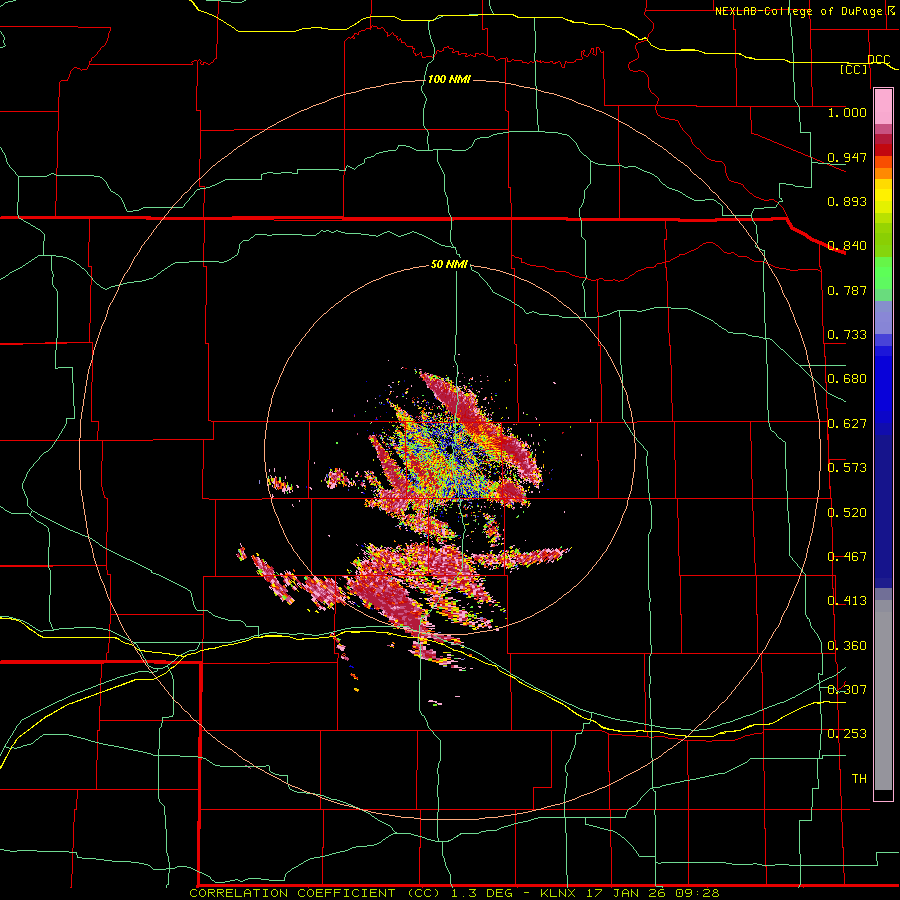This screenshot has height=900, width=900.
Task: Click the 0.413 scale value
Action: coord(847,601)
